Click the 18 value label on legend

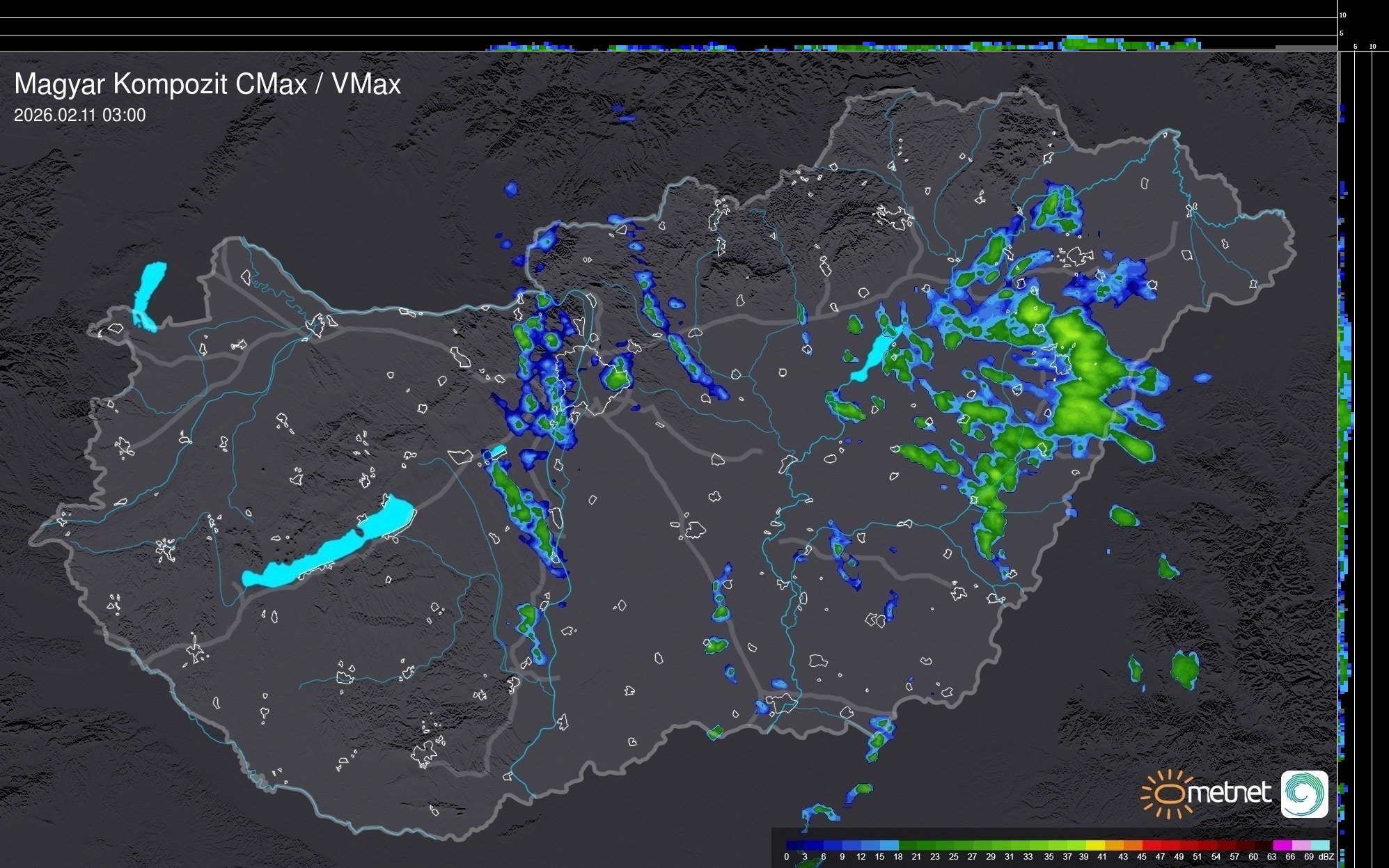click(897, 857)
